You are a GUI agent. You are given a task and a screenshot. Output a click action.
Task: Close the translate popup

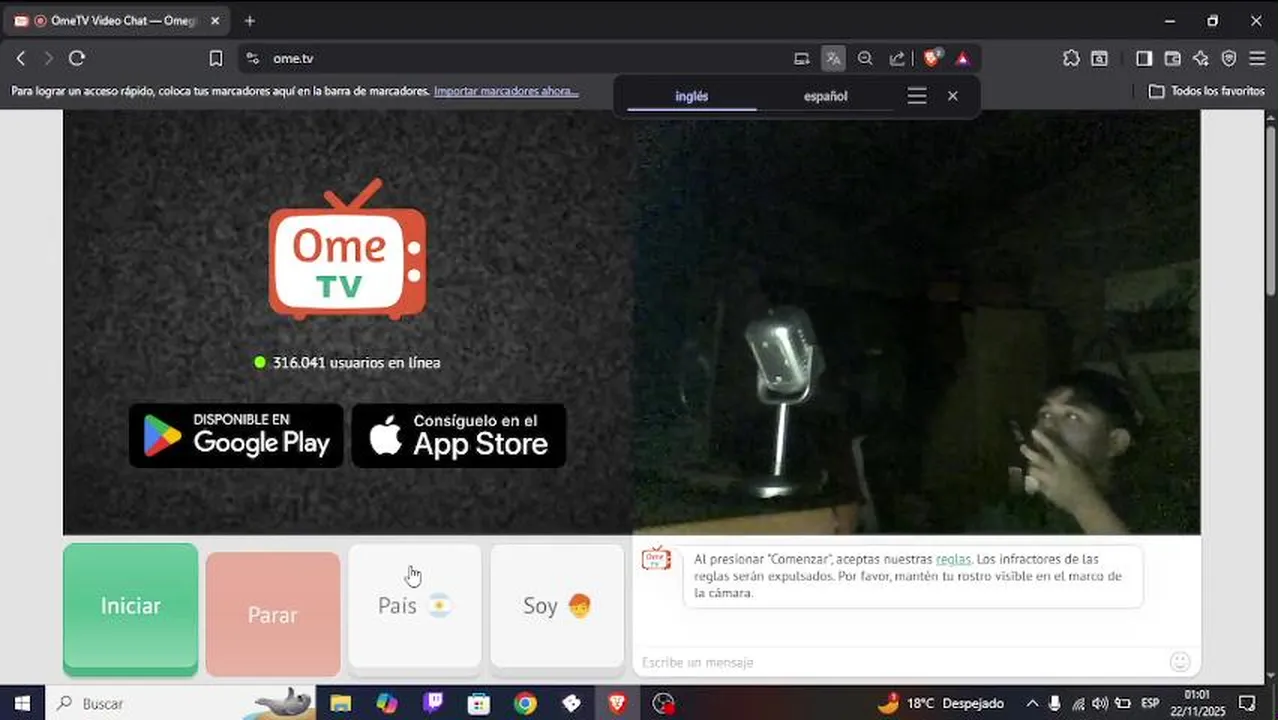[x=953, y=96]
